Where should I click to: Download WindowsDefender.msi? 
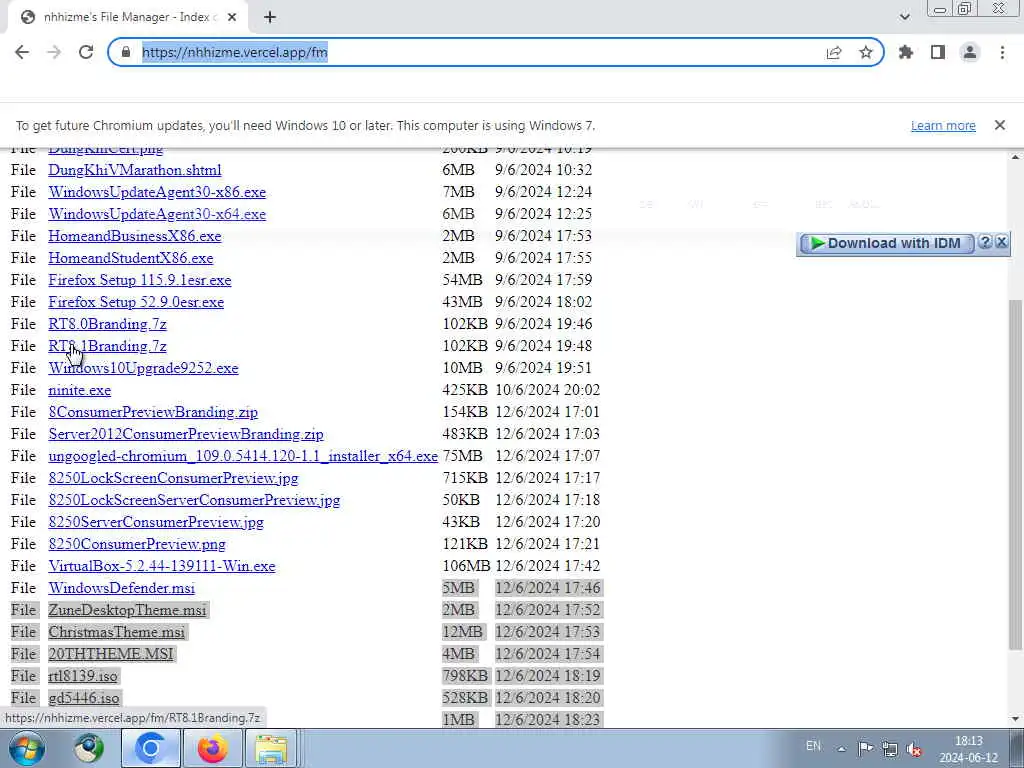(x=121, y=588)
